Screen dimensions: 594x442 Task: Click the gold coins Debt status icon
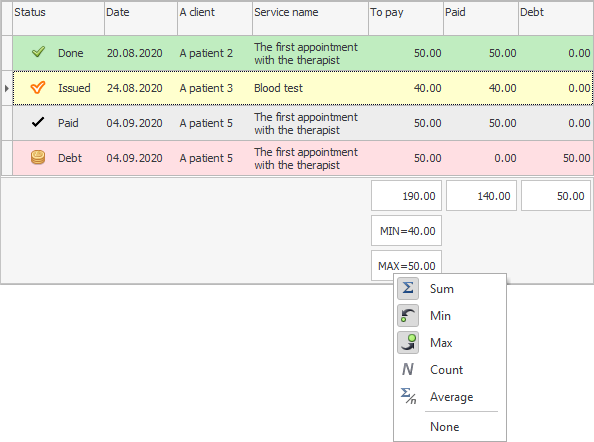click(38, 157)
